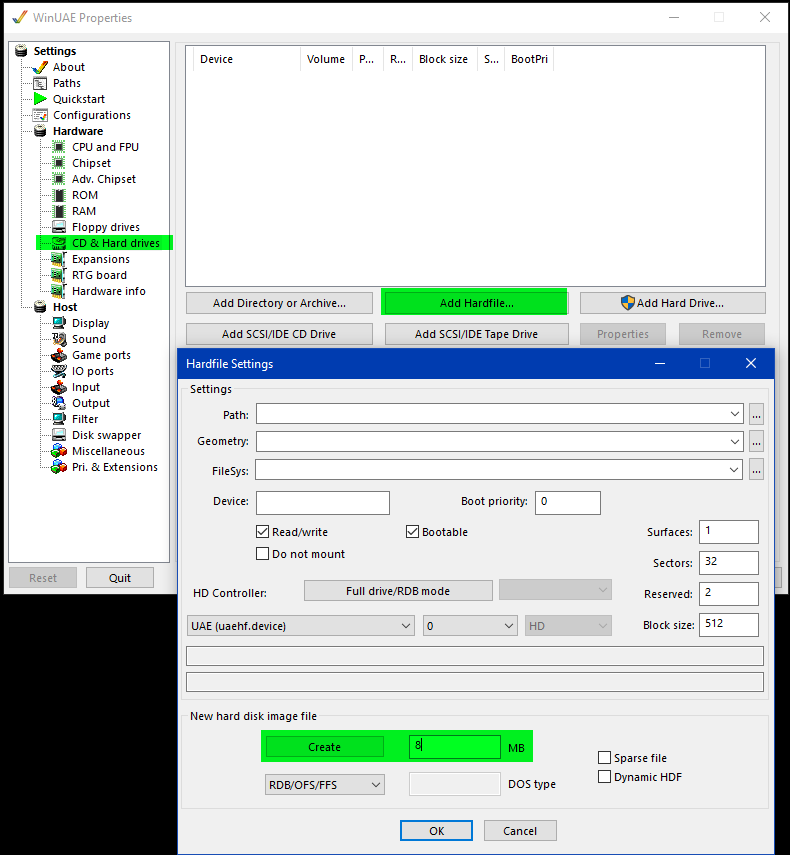Open Pri. & Extensions icon
Screen dimensions: 790x855
[x=59, y=467]
